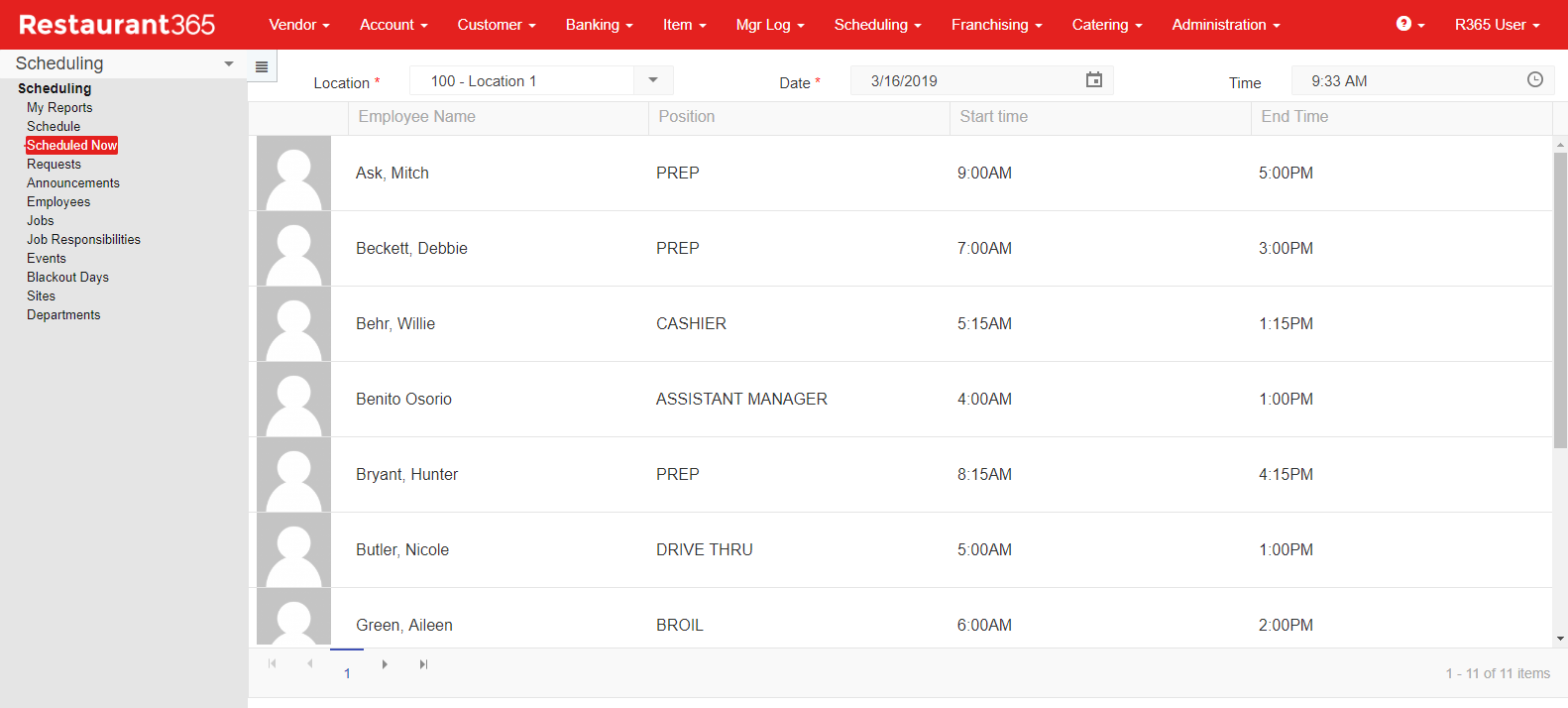Open Jobs in sidebar
The height and width of the screenshot is (708, 1568).
[41, 220]
